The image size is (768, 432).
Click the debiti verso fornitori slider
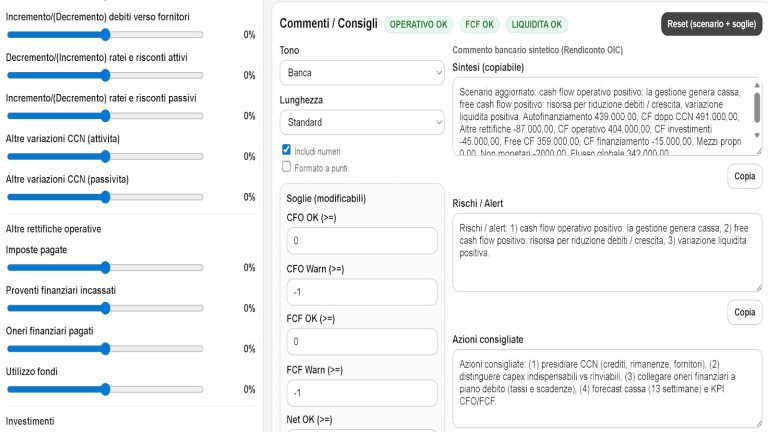click(x=105, y=34)
